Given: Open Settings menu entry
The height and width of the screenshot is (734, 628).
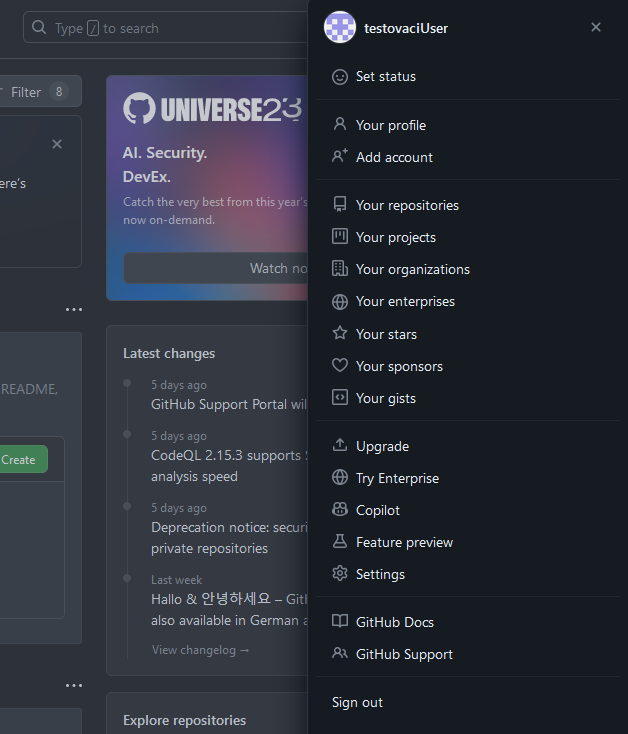Looking at the screenshot, I should click(x=468, y=574).
